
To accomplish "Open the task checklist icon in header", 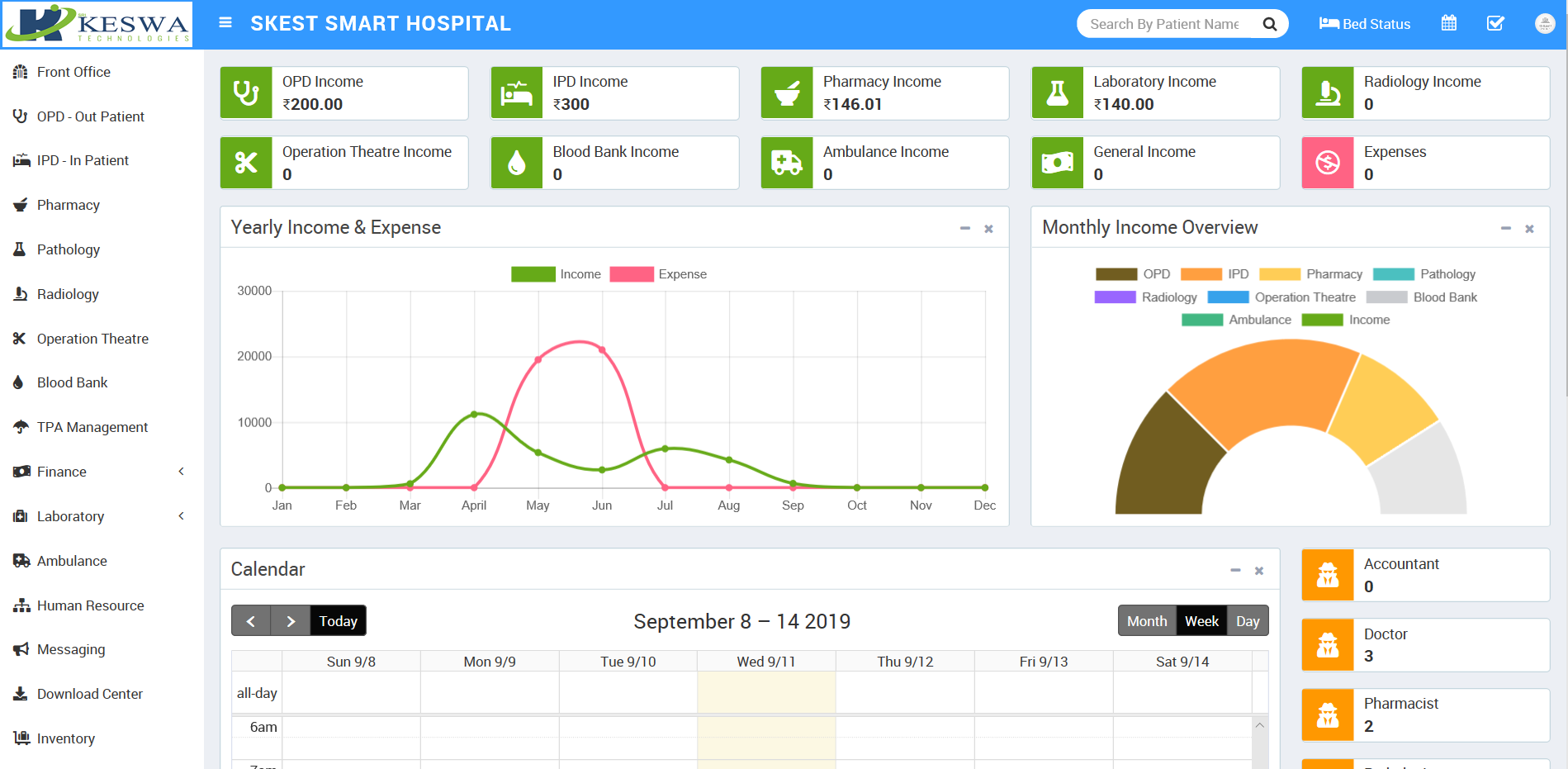I will (x=1495, y=23).
